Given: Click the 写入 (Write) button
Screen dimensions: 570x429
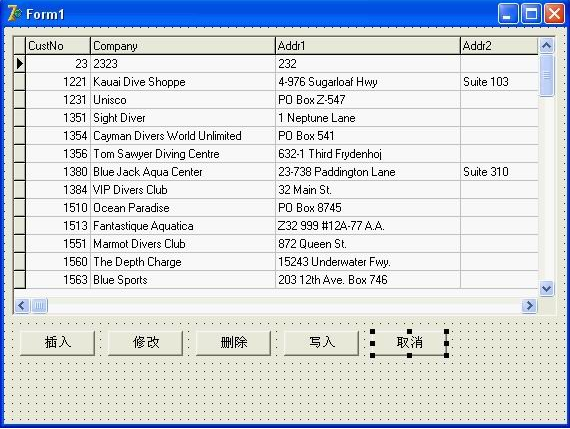Looking at the screenshot, I should click(321, 342).
